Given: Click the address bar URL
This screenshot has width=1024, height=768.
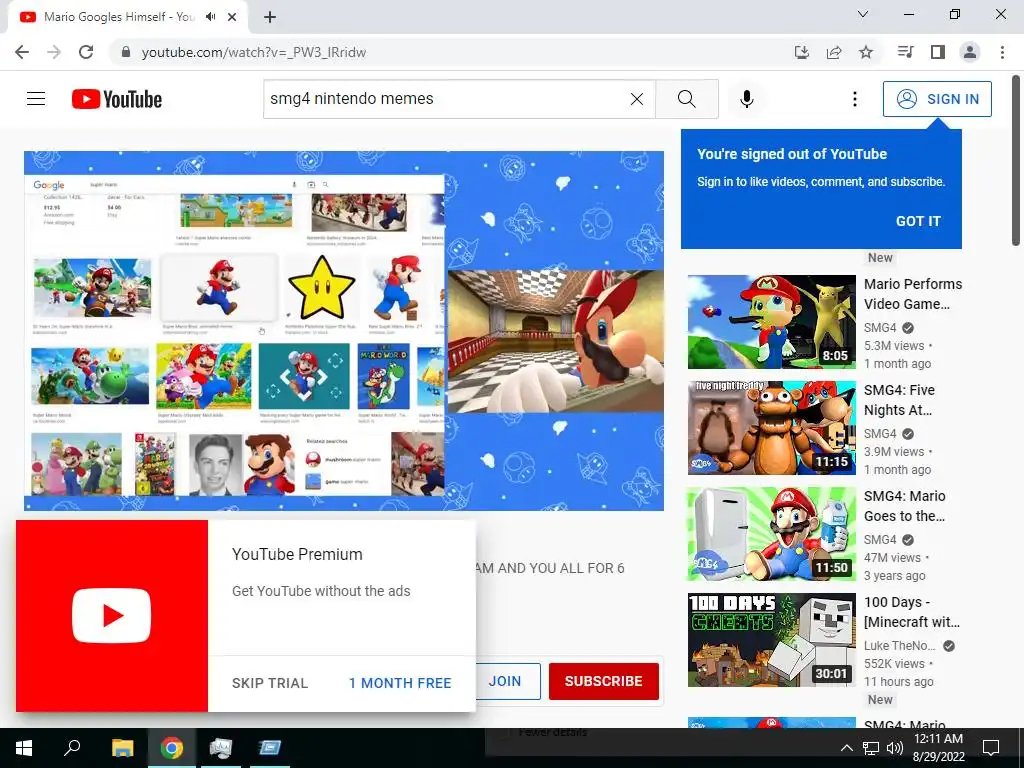Looking at the screenshot, I should (x=253, y=52).
